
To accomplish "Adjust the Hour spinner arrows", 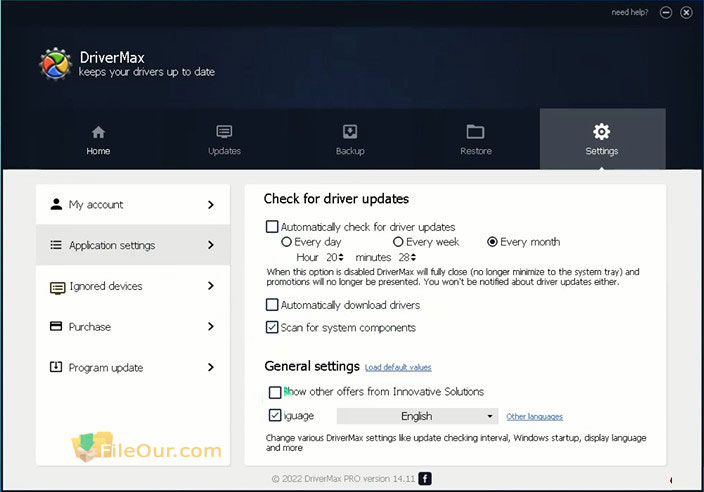I will tap(341, 257).
